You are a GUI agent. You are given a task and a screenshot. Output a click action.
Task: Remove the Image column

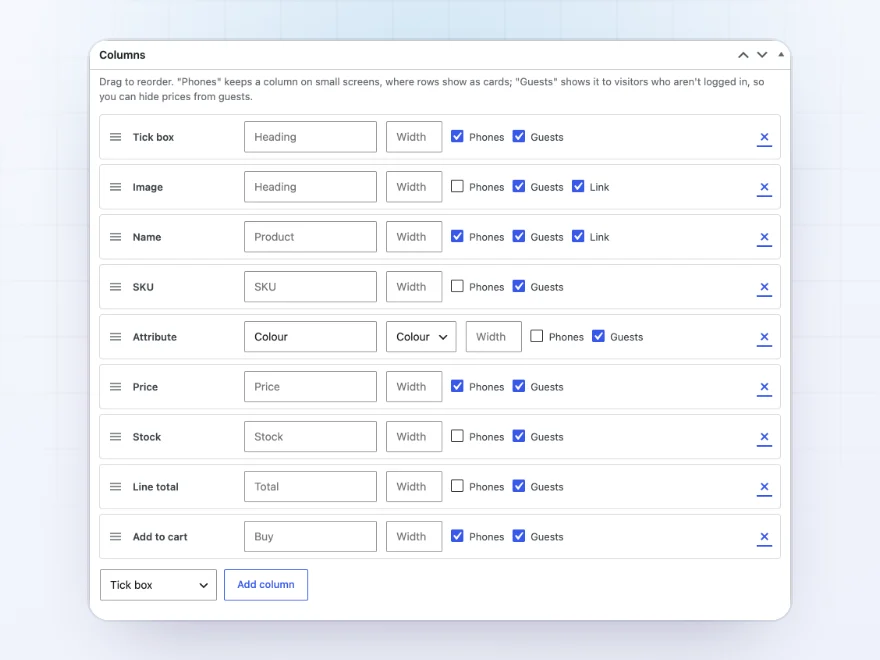click(764, 187)
